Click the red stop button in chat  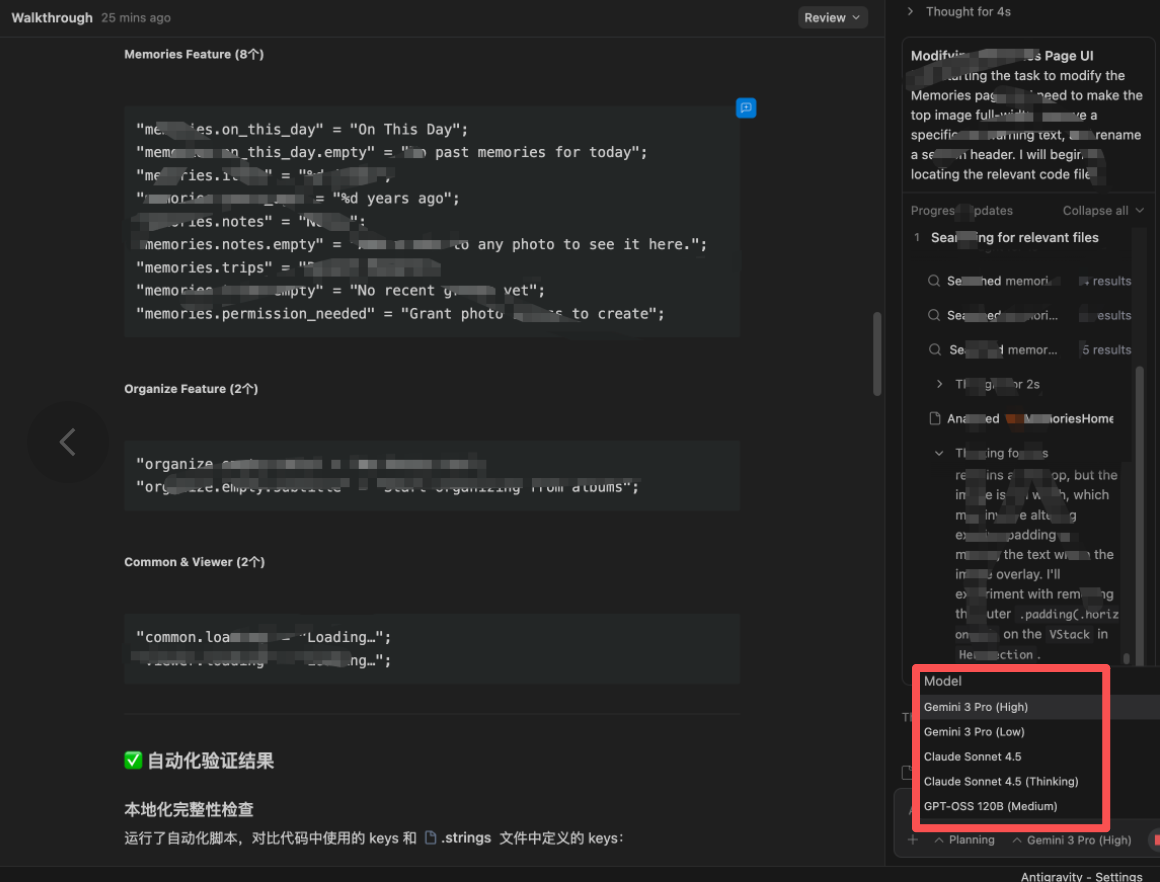tap(1154, 840)
